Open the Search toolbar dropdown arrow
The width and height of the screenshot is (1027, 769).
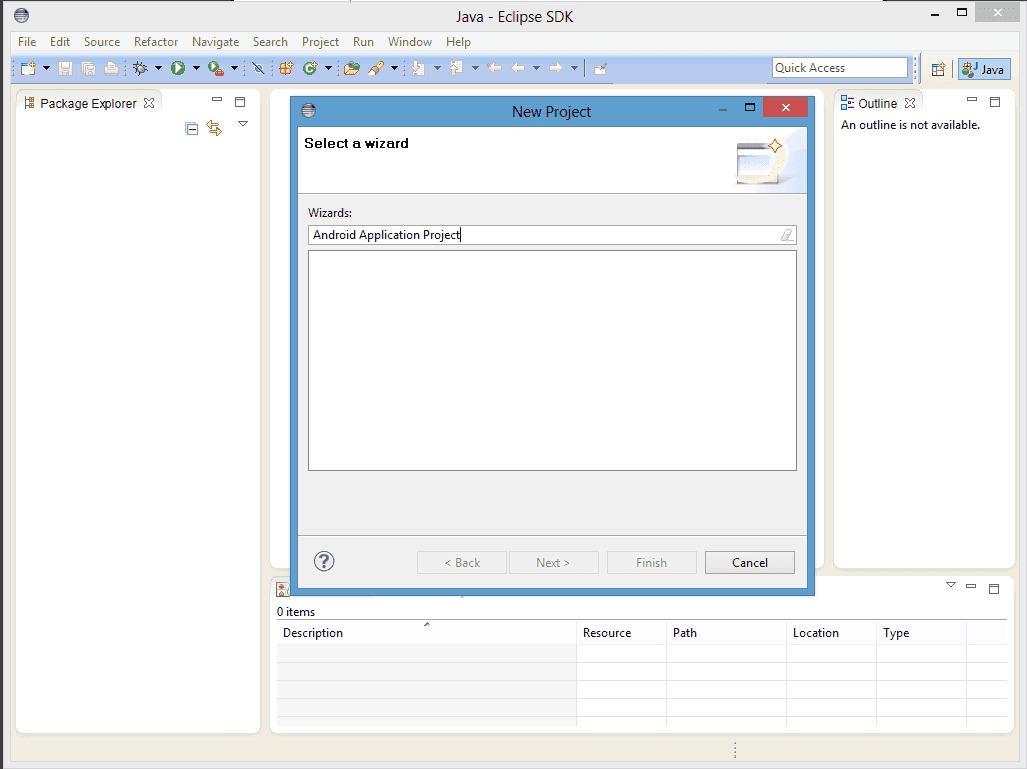click(394, 68)
